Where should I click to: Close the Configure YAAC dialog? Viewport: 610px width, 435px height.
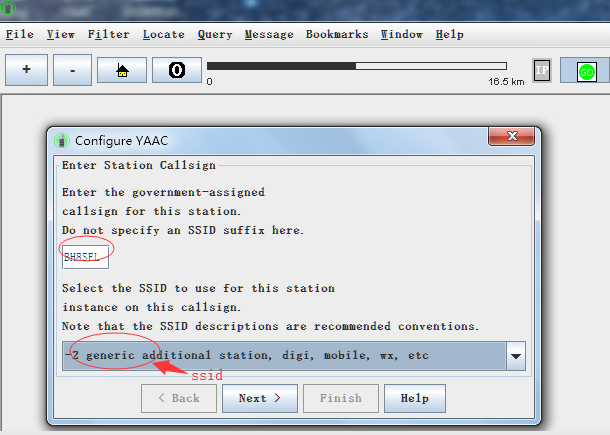point(514,138)
